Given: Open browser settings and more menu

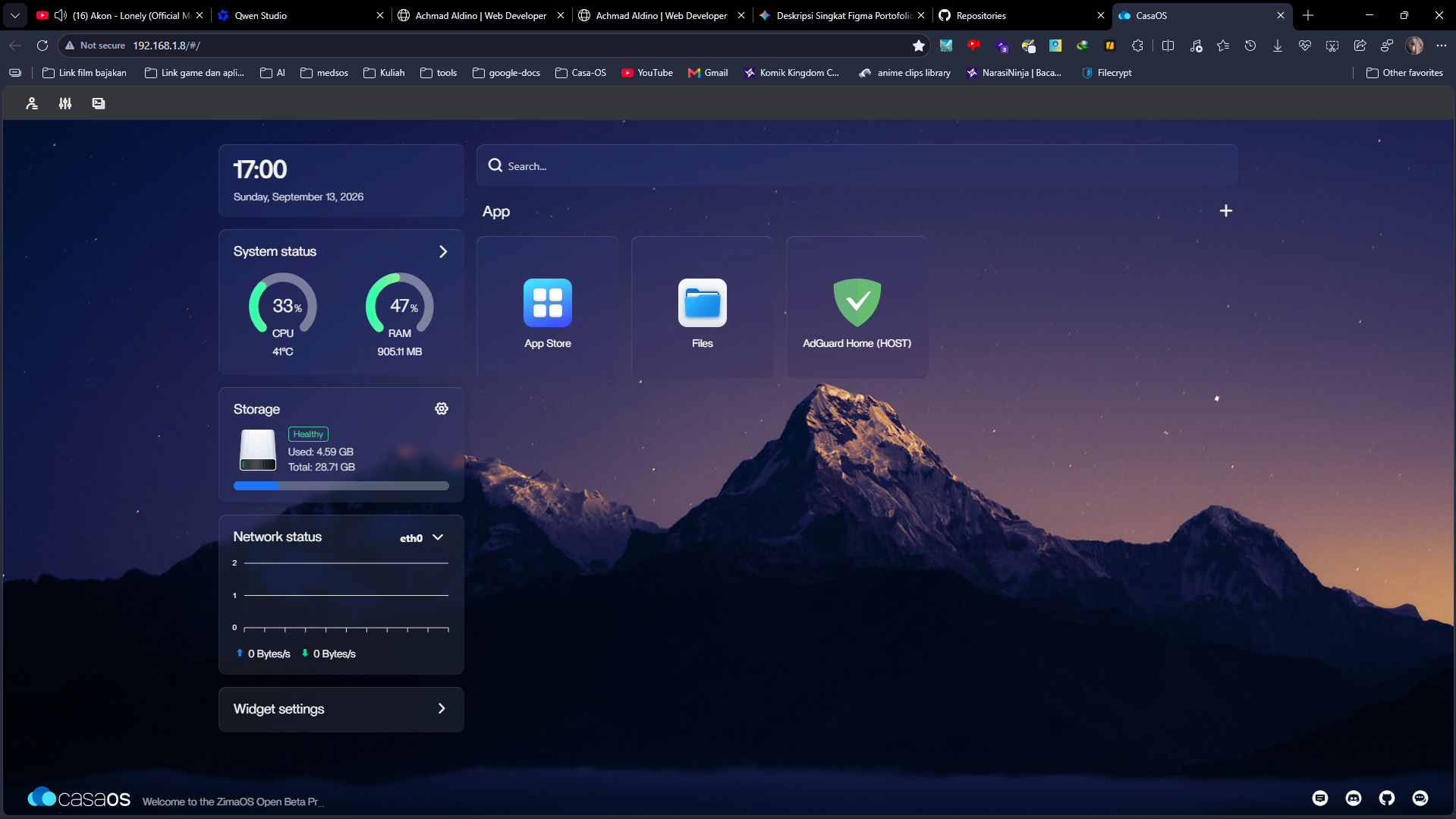Looking at the screenshot, I should (1442, 46).
